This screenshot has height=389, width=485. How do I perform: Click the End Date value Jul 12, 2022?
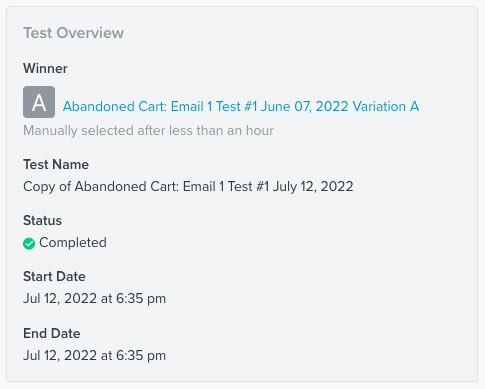[x=94, y=355]
